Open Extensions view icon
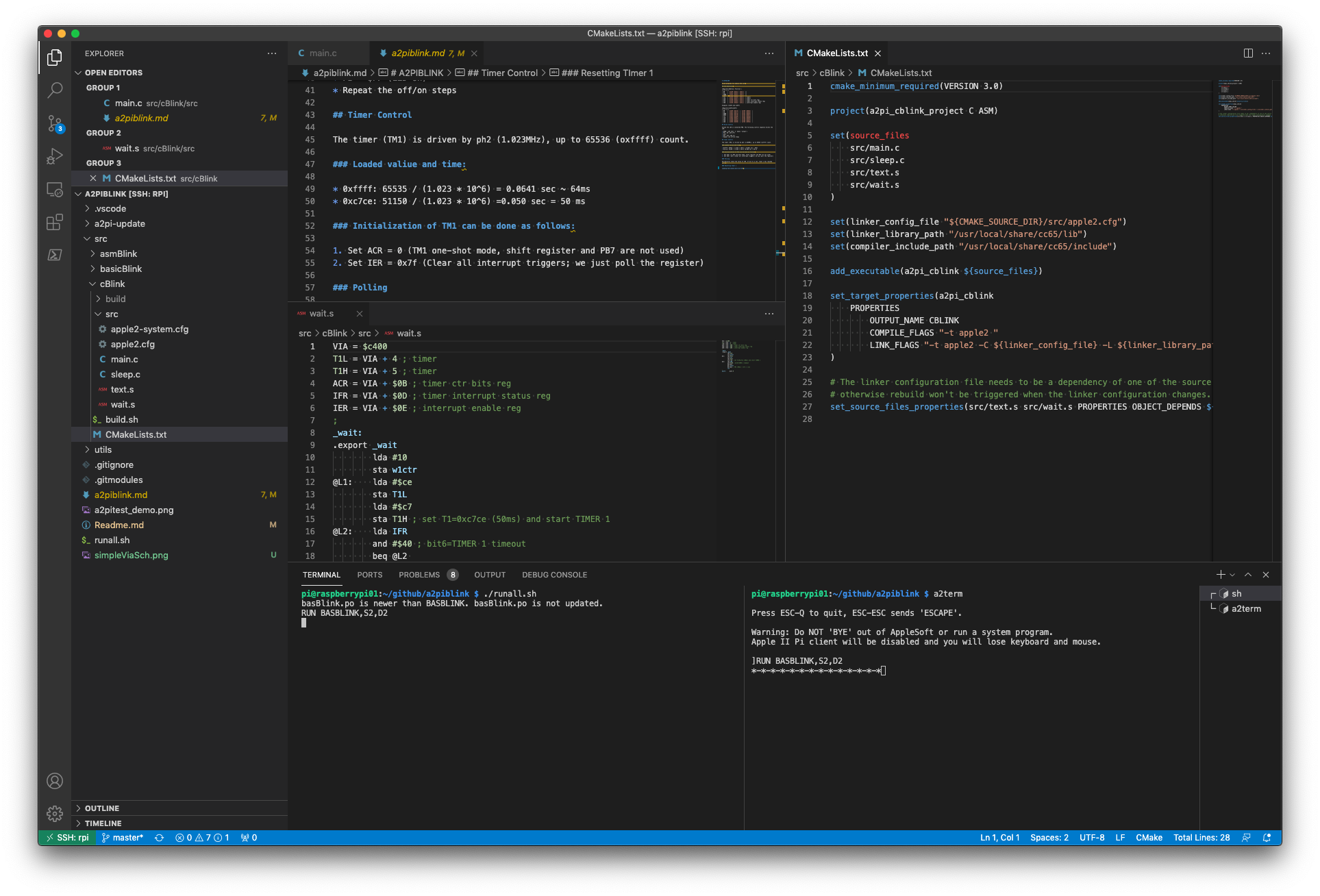 point(55,223)
